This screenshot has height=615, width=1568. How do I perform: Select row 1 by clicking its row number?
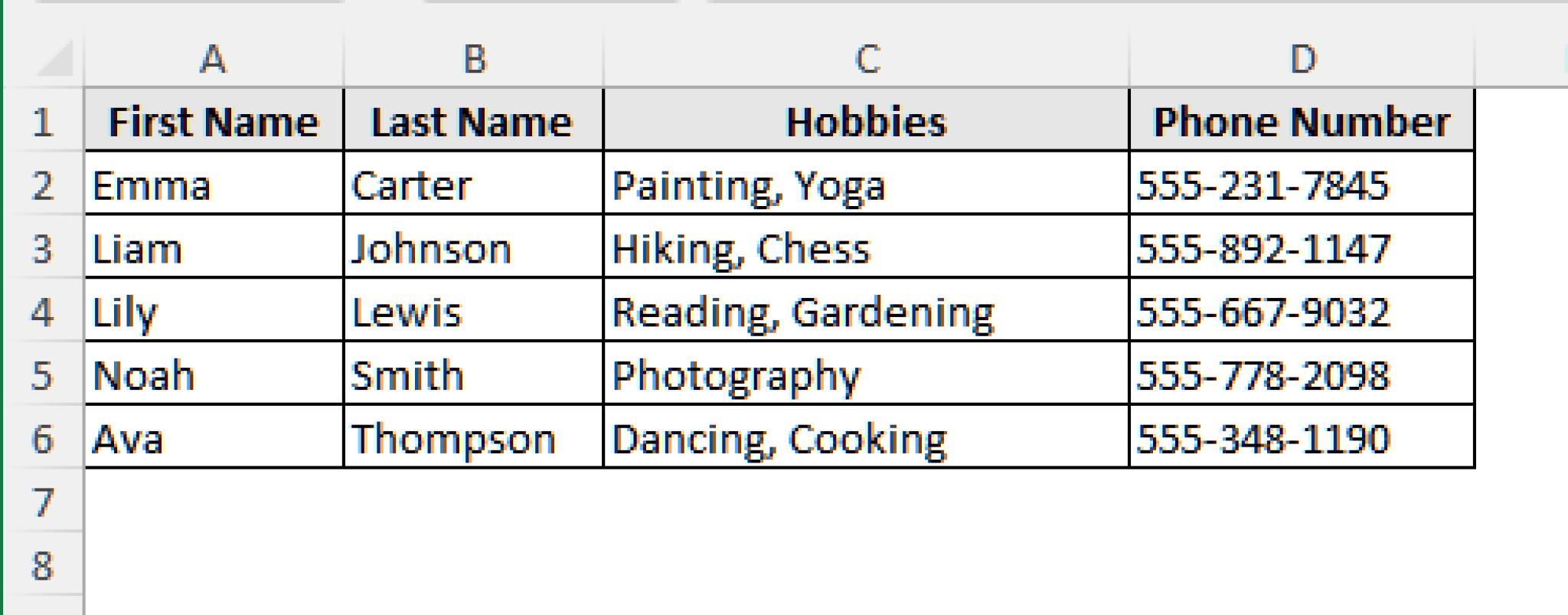(x=42, y=120)
